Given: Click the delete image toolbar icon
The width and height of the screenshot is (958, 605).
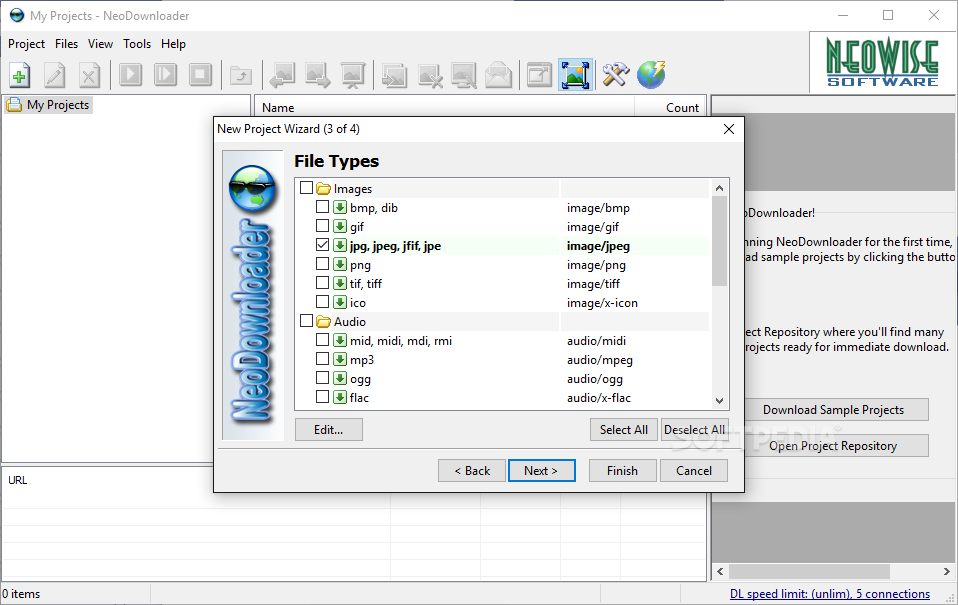Looking at the screenshot, I should point(430,75).
